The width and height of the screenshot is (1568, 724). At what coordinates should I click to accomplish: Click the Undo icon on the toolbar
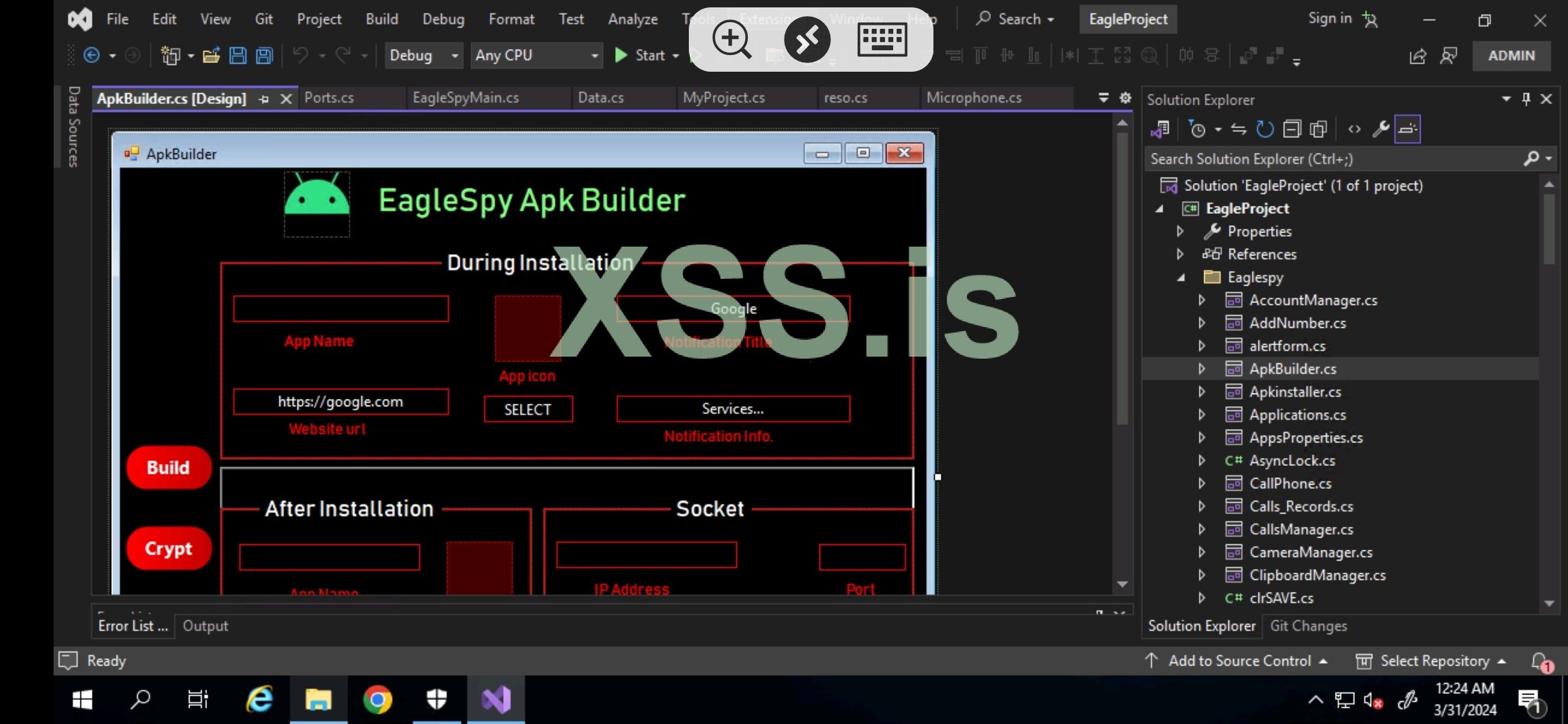300,56
